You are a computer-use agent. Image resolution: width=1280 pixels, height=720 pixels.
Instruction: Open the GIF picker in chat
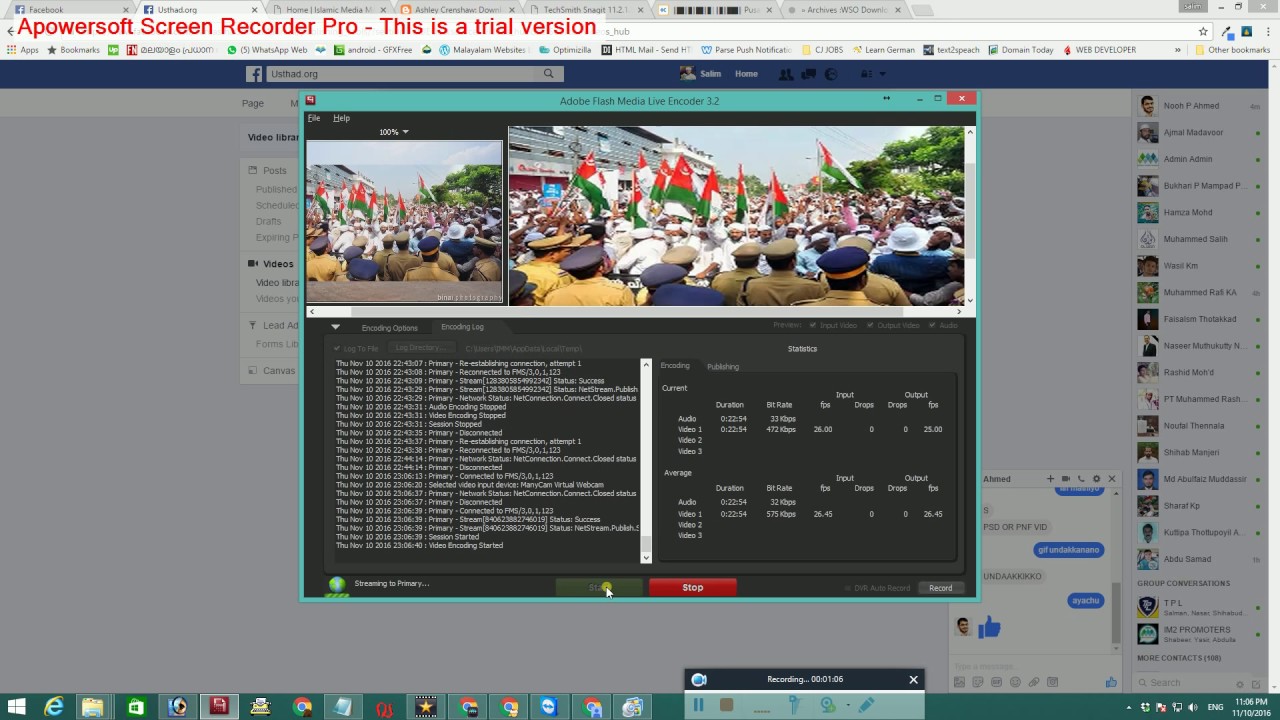(x=996, y=682)
